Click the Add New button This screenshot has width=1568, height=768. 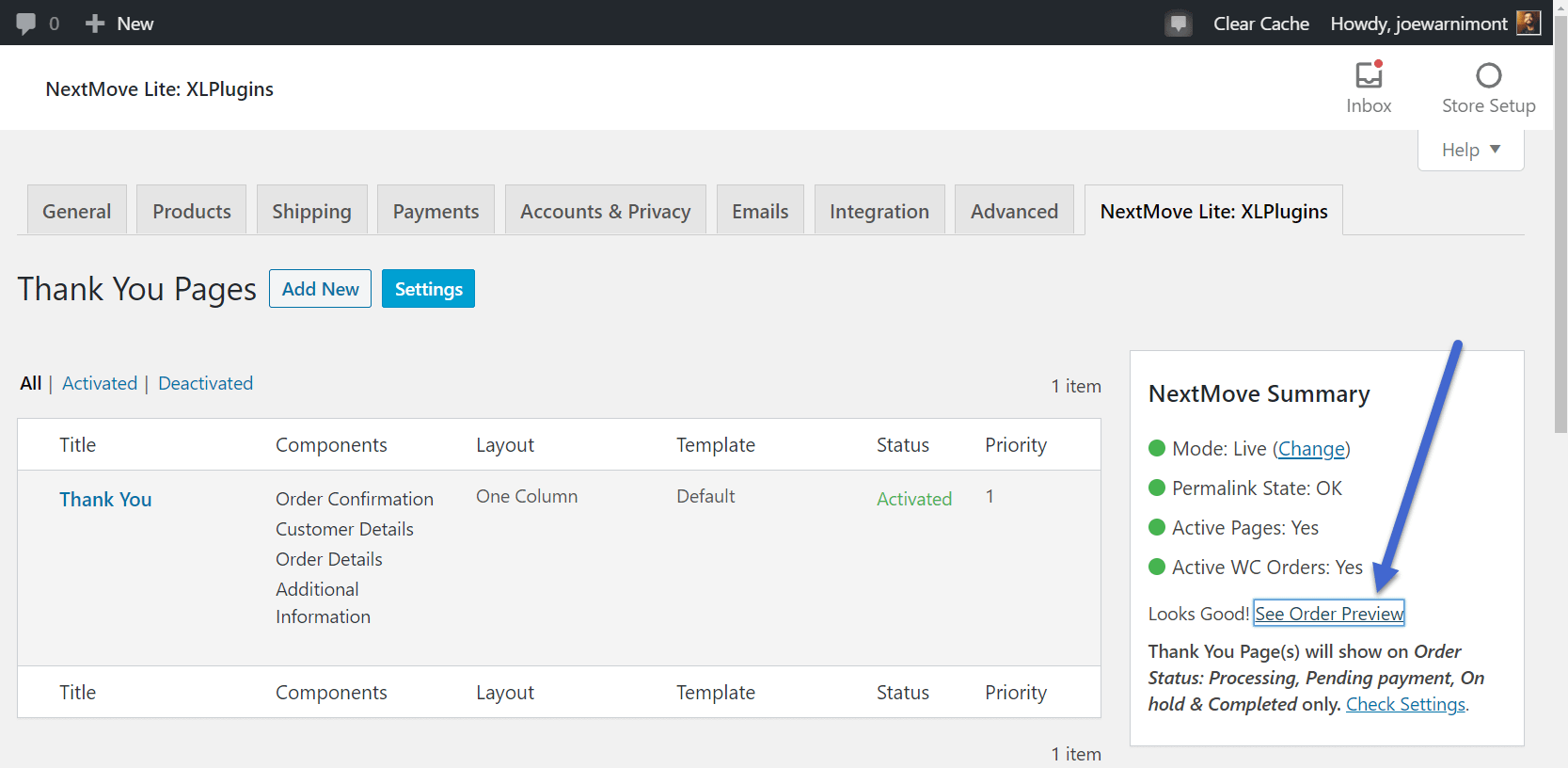pyautogui.click(x=320, y=289)
